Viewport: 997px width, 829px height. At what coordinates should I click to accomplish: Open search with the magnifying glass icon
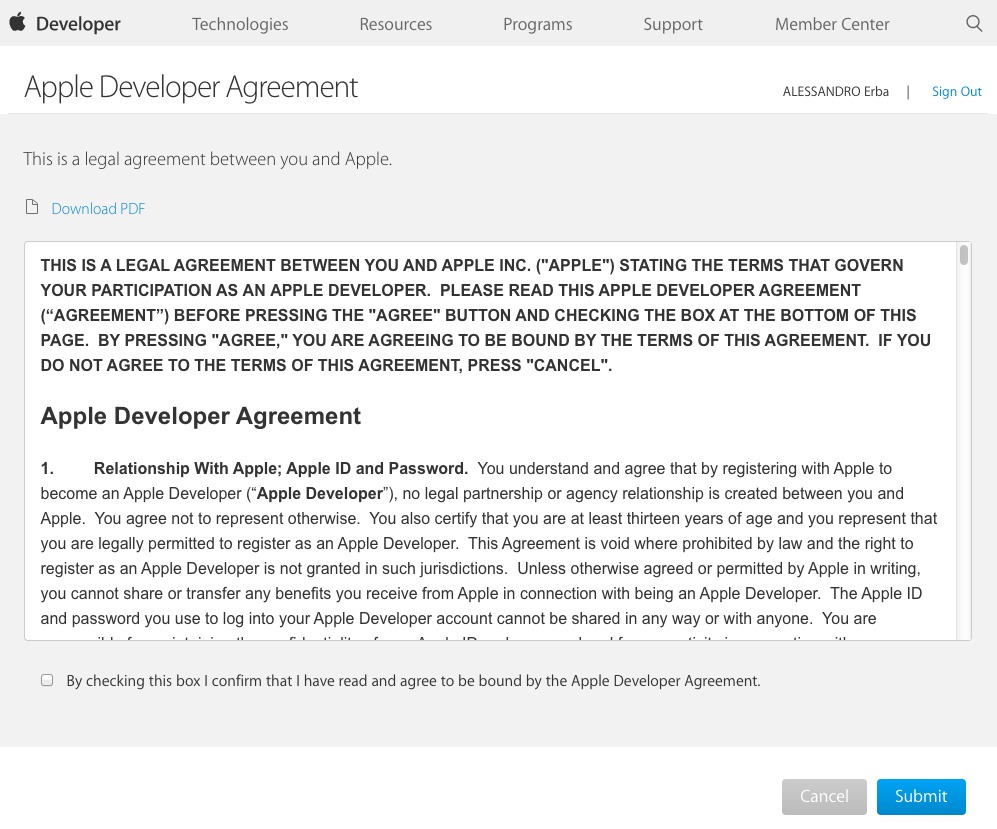click(x=974, y=24)
